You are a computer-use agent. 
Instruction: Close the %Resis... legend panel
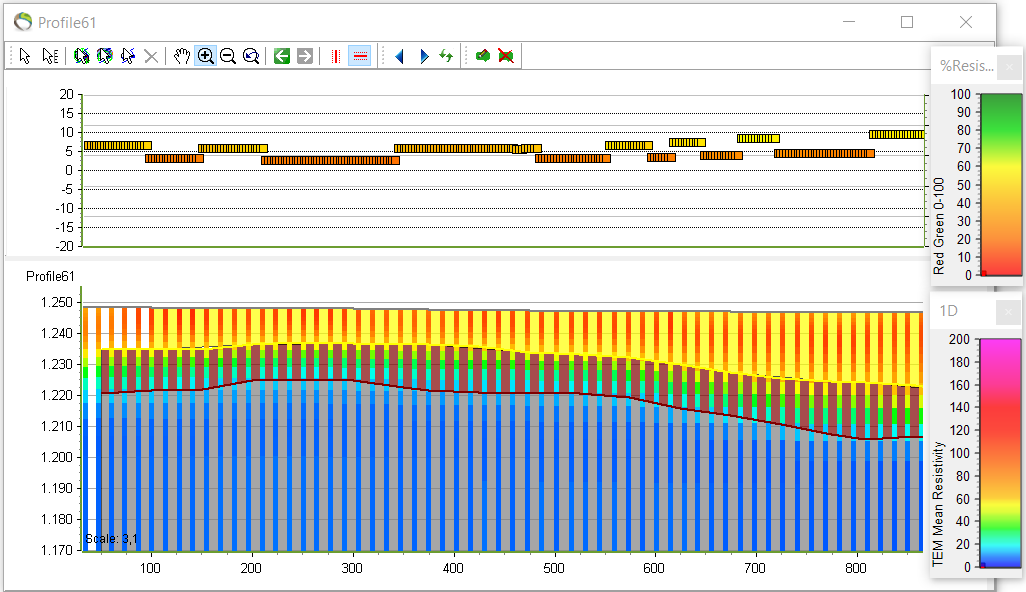pos(1009,67)
